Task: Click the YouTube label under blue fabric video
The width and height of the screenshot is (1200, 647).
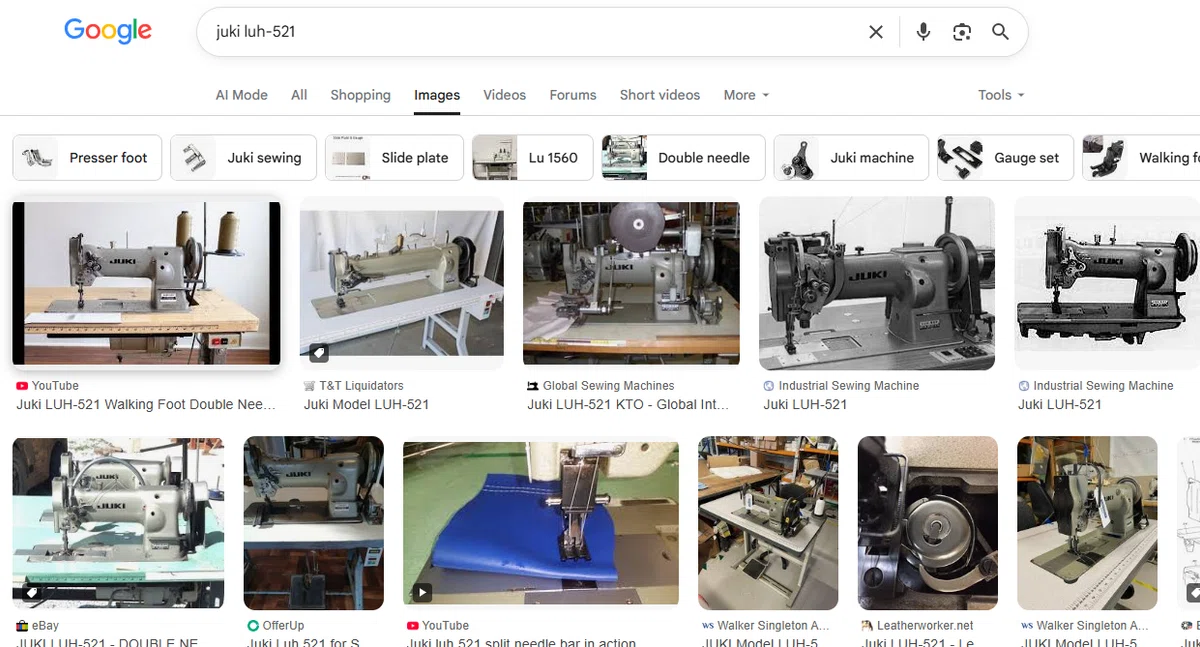Action: tap(445, 626)
